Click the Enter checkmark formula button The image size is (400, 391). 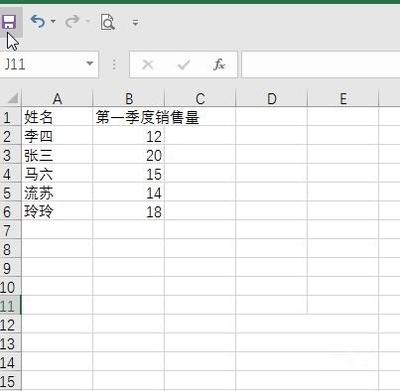tap(184, 64)
